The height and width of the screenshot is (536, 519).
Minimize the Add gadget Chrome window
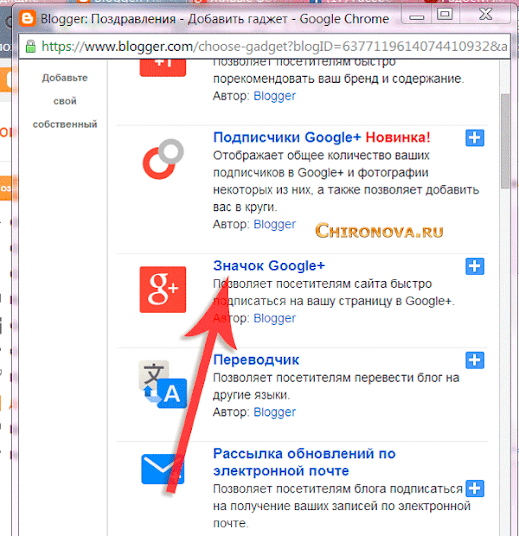coord(416,16)
